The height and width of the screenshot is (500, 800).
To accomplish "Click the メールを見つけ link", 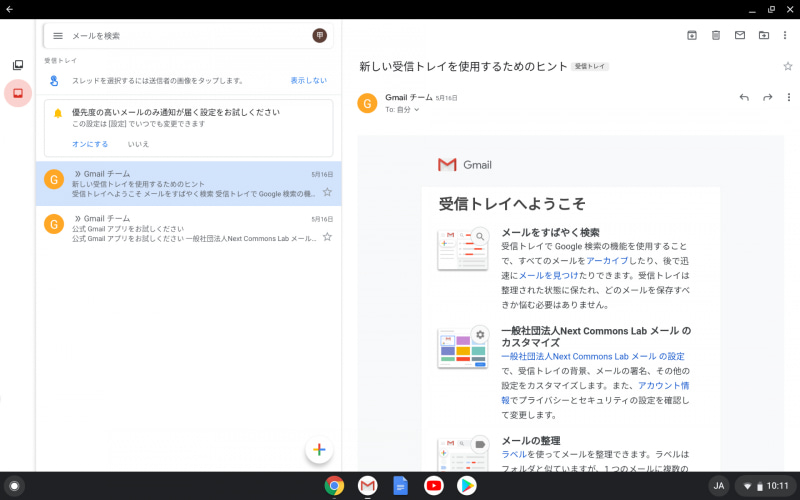I will pyautogui.click(x=548, y=276).
